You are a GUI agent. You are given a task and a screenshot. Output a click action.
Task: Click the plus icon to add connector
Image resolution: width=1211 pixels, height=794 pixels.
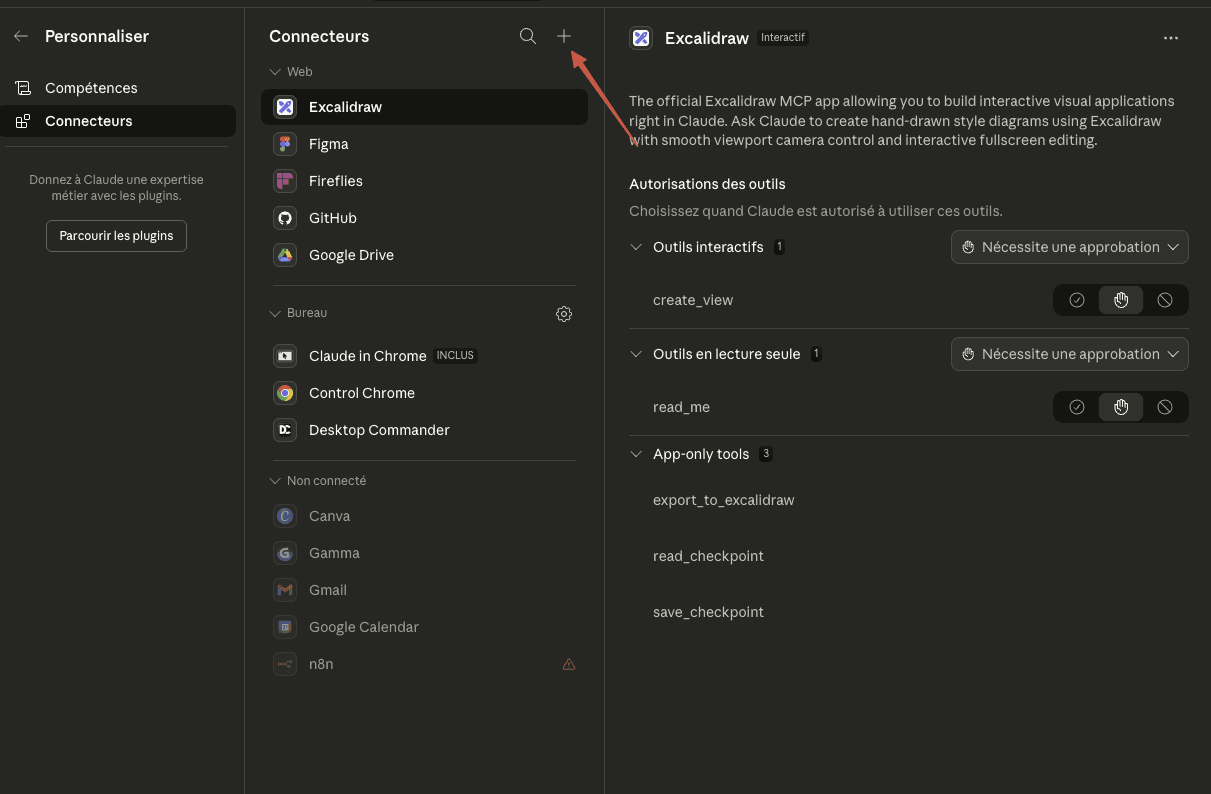click(564, 36)
